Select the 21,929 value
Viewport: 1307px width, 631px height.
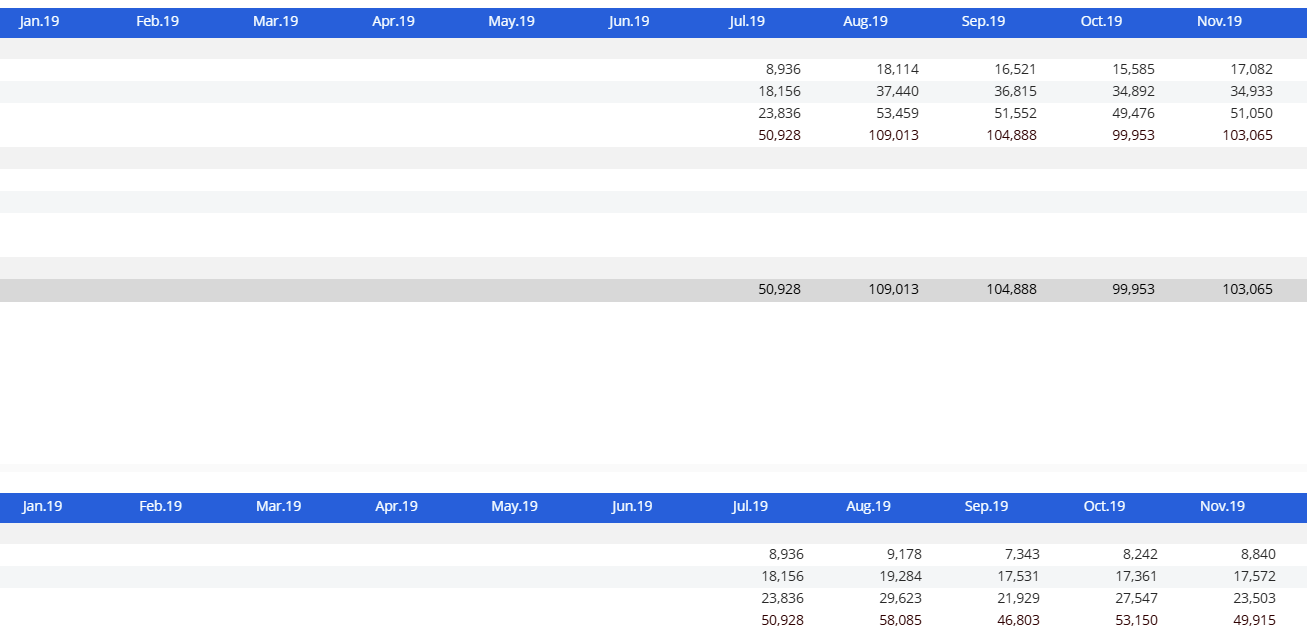(1018, 598)
